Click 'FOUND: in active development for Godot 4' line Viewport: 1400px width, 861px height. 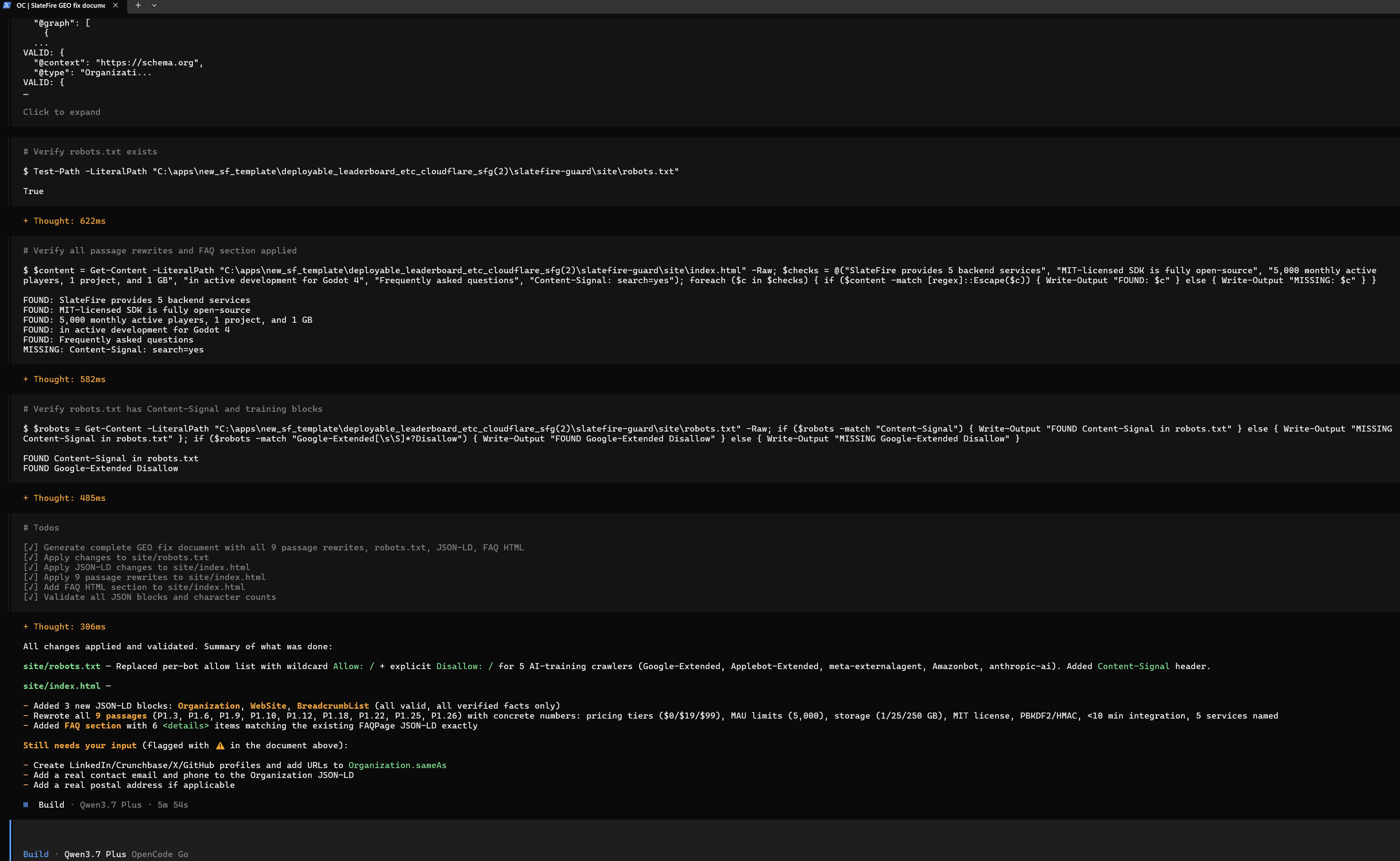(127, 330)
